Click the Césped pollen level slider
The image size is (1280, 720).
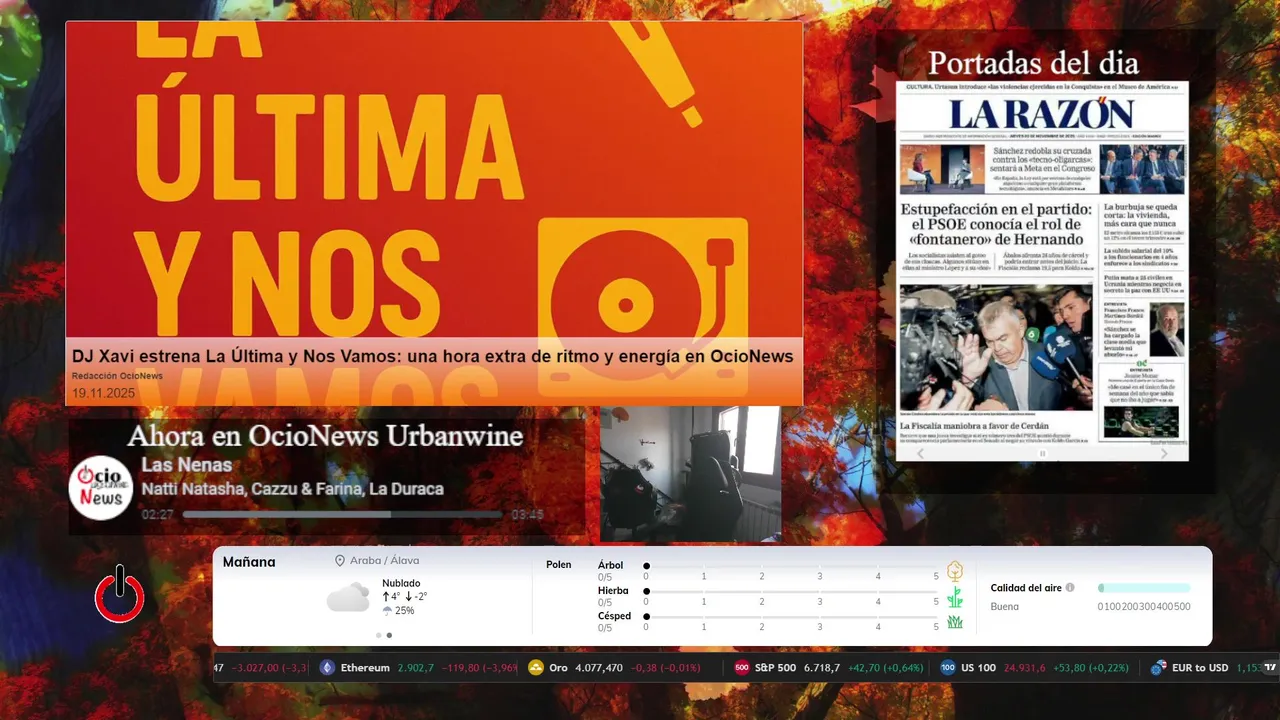pyautogui.click(x=791, y=617)
